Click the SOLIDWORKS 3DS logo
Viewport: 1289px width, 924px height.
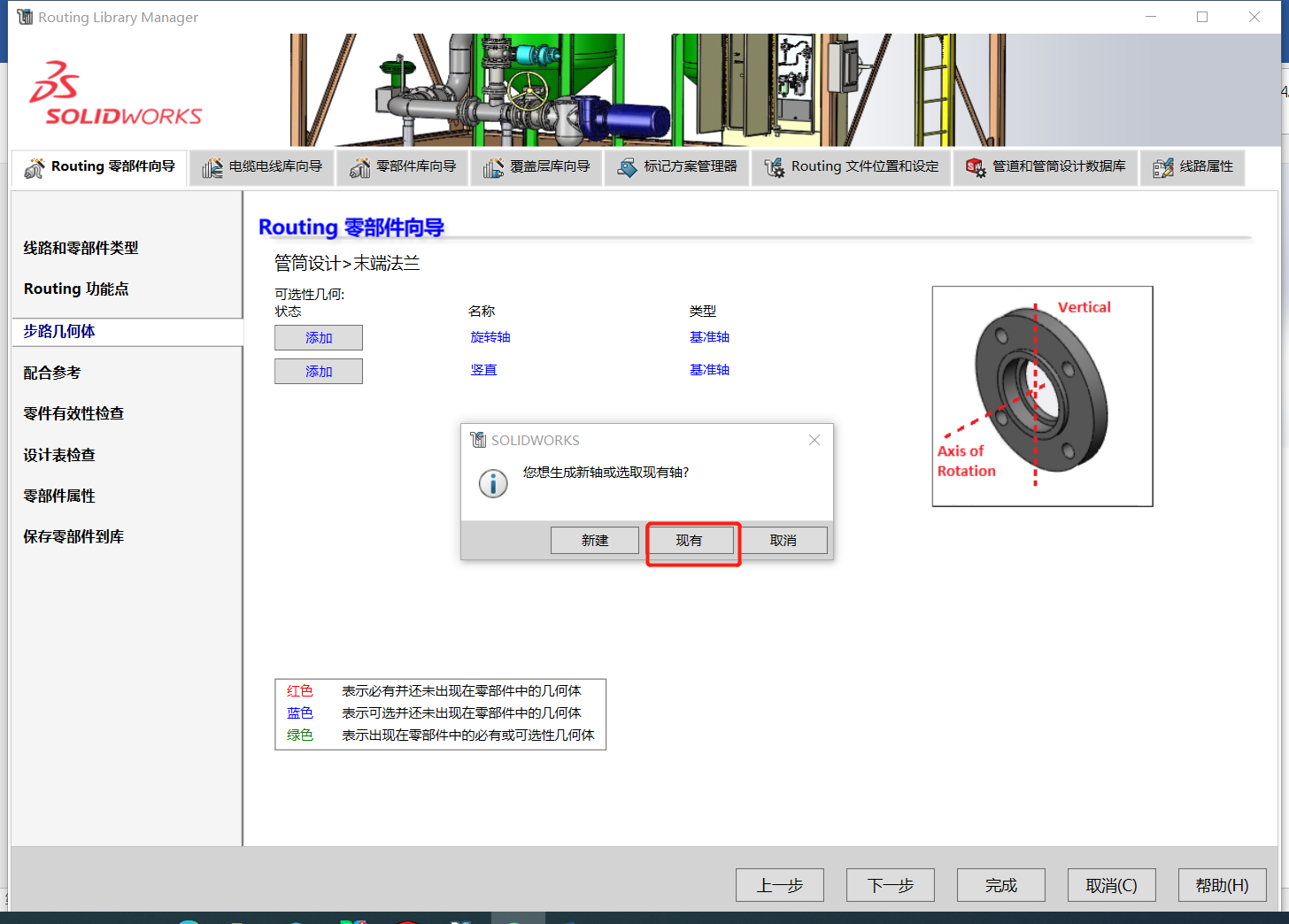pos(113,91)
